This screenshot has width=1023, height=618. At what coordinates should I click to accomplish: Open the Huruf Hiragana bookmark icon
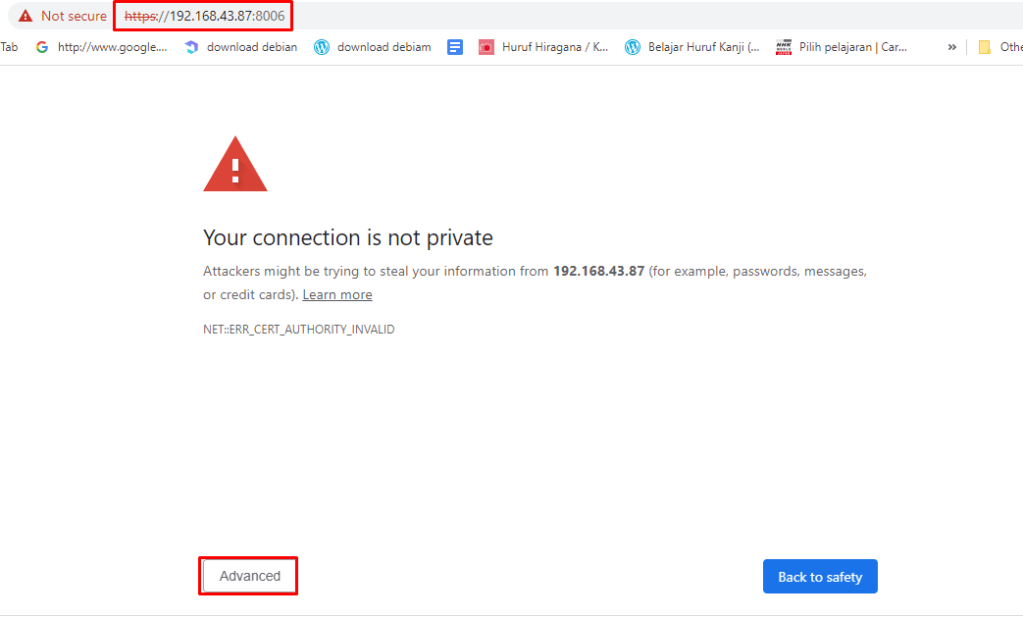[x=486, y=47]
